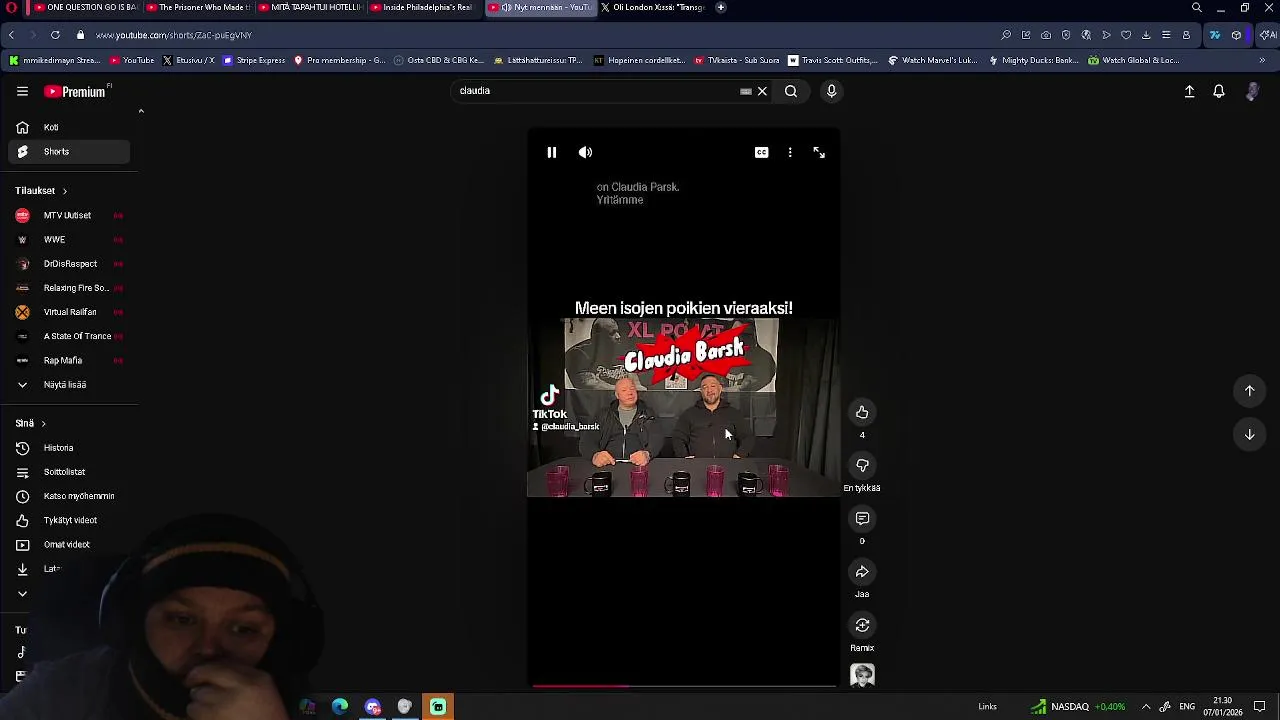Open the WWE channel subscription
Viewport: 1280px width, 720px height.
click(69, 240)
